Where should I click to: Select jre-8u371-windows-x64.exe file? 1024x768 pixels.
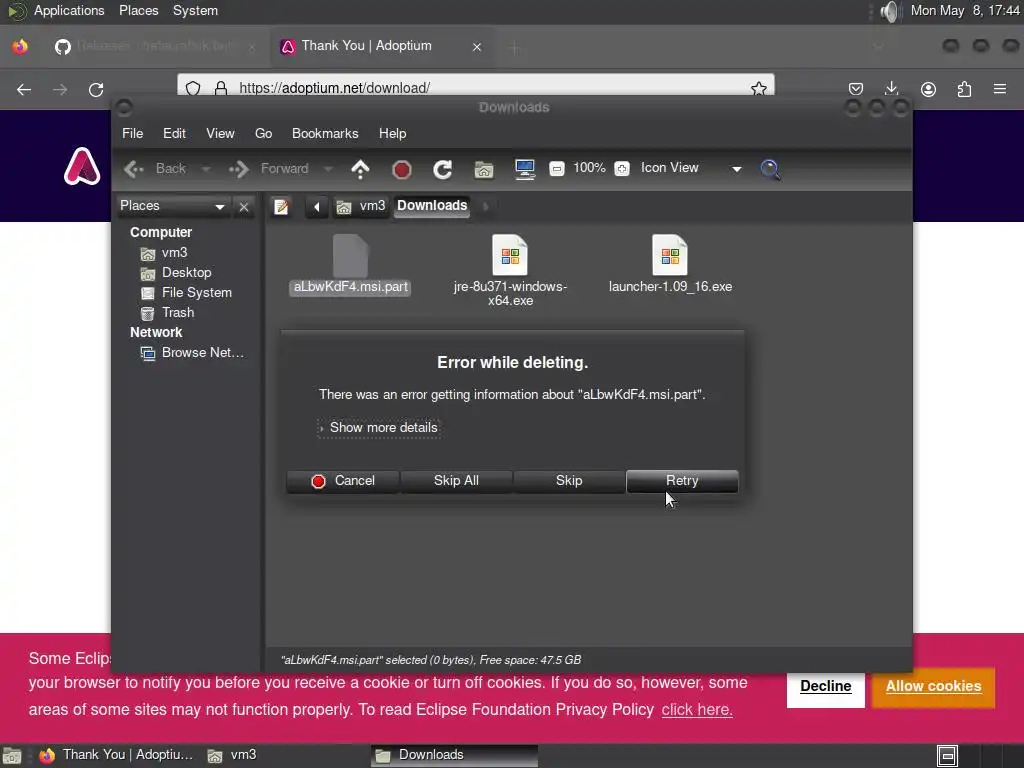coord(510,270)
